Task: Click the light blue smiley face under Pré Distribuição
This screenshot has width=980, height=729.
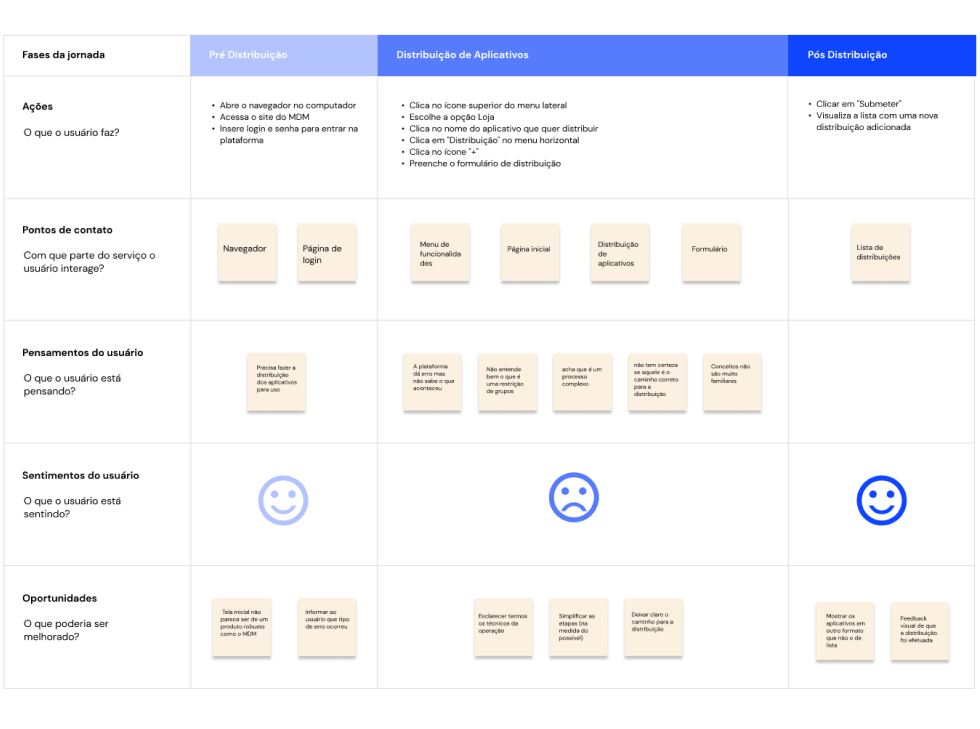Action: coord(283,499)
